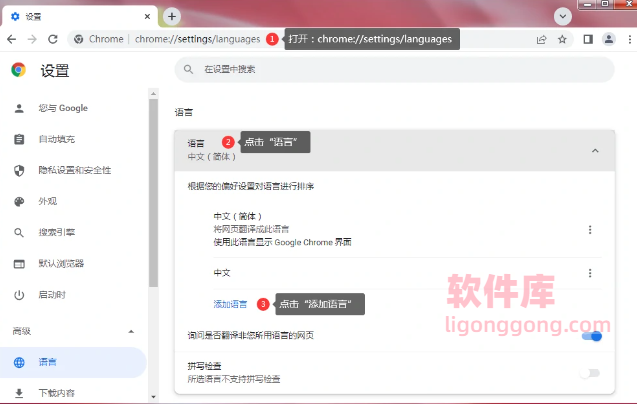This screenshot has width=637, height=404.
Task: Click the download icon beside 下载内容
Action: pyautogui.click(x=19, y=393)
